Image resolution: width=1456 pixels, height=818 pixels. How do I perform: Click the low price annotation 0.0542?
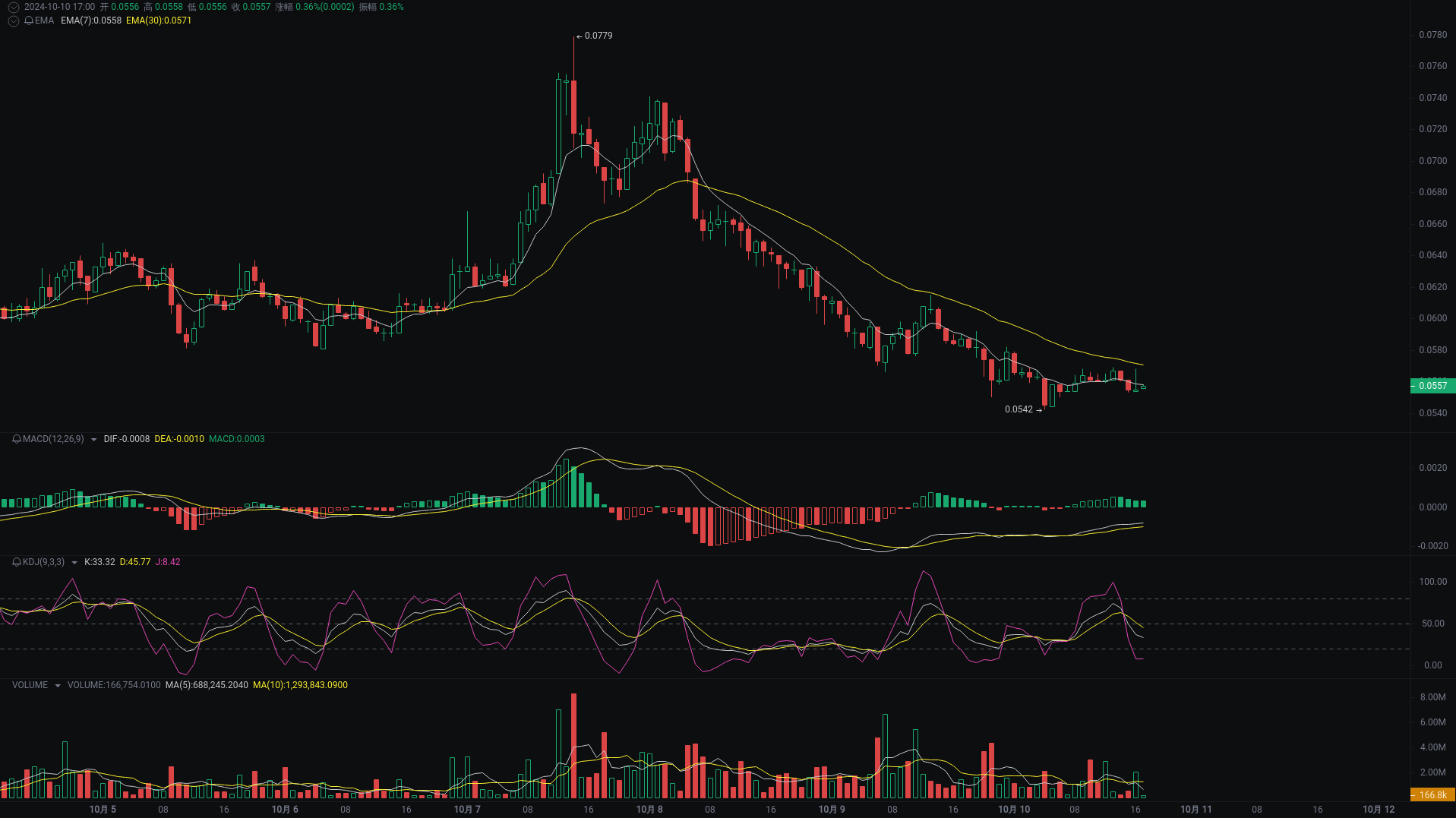(x=1020, y=409)
